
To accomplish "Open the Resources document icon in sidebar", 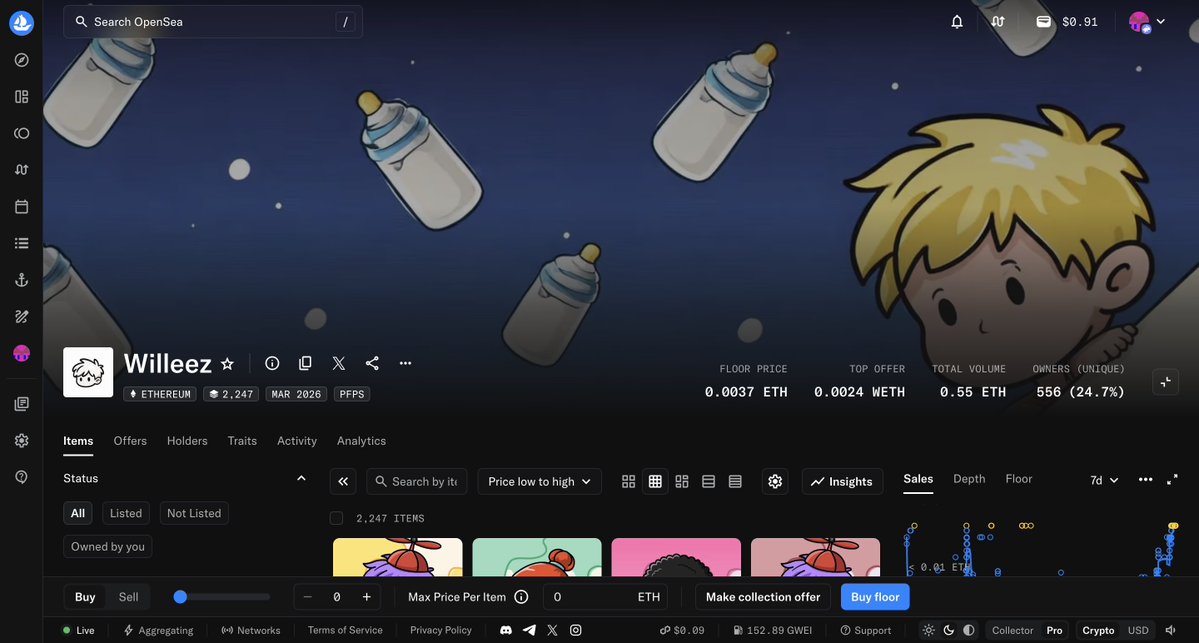I will point(21,404).
